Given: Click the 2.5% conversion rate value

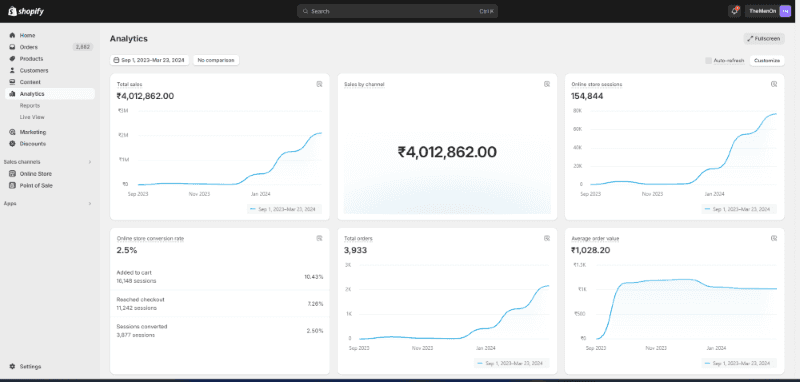Looking at the screenshot, I should (127, 250).
